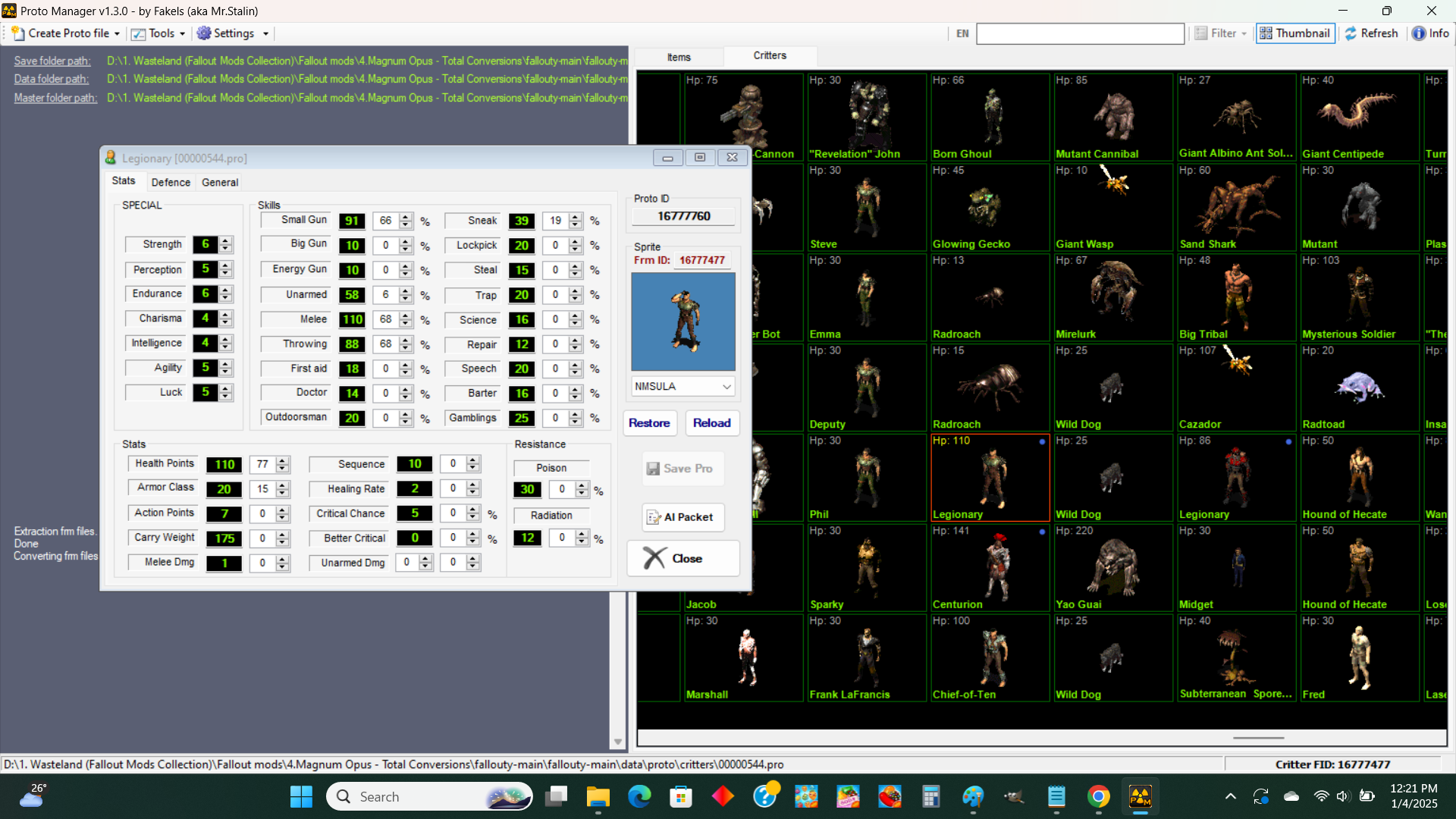Show hidden system tray icons

[1230, 796]
